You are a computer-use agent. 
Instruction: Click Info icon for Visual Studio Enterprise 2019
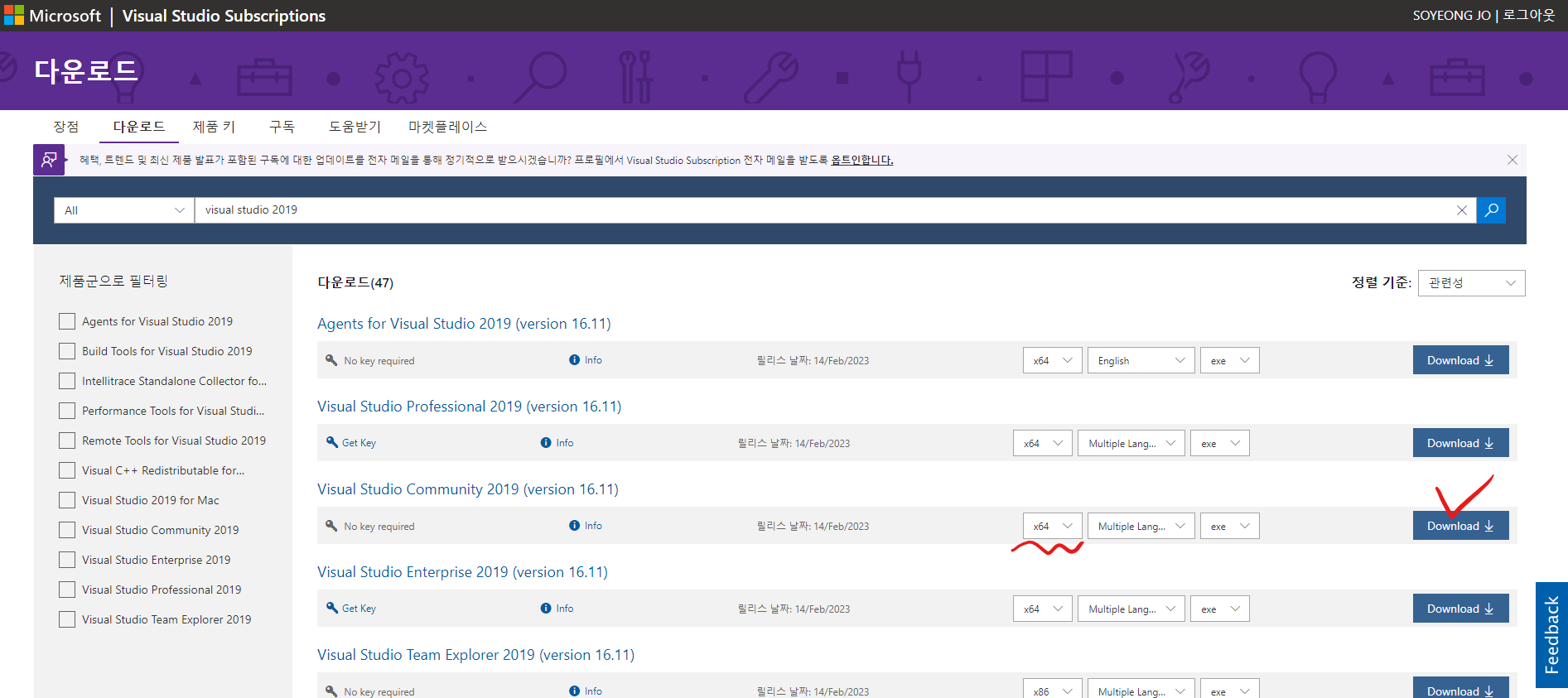546,609
